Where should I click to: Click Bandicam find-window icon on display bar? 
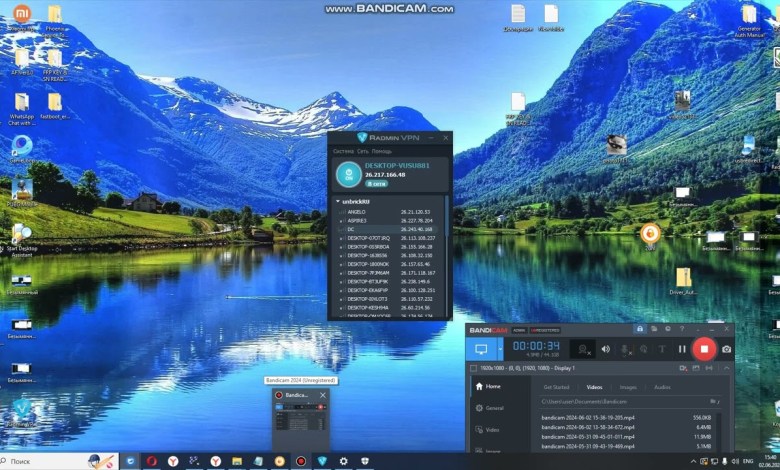(683, 368)
